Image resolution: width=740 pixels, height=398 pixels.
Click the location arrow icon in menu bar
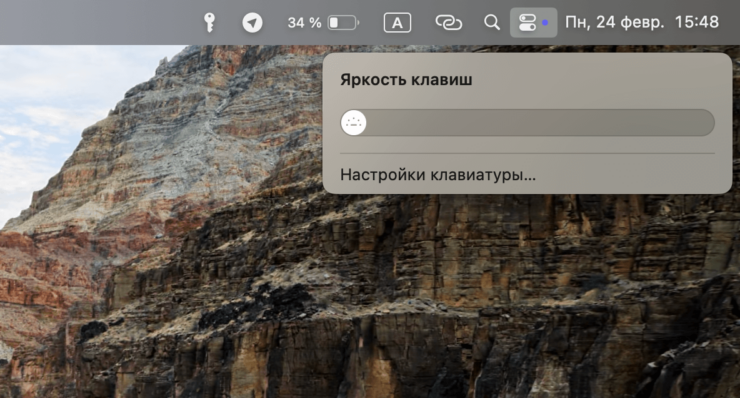tap(252, 22)
